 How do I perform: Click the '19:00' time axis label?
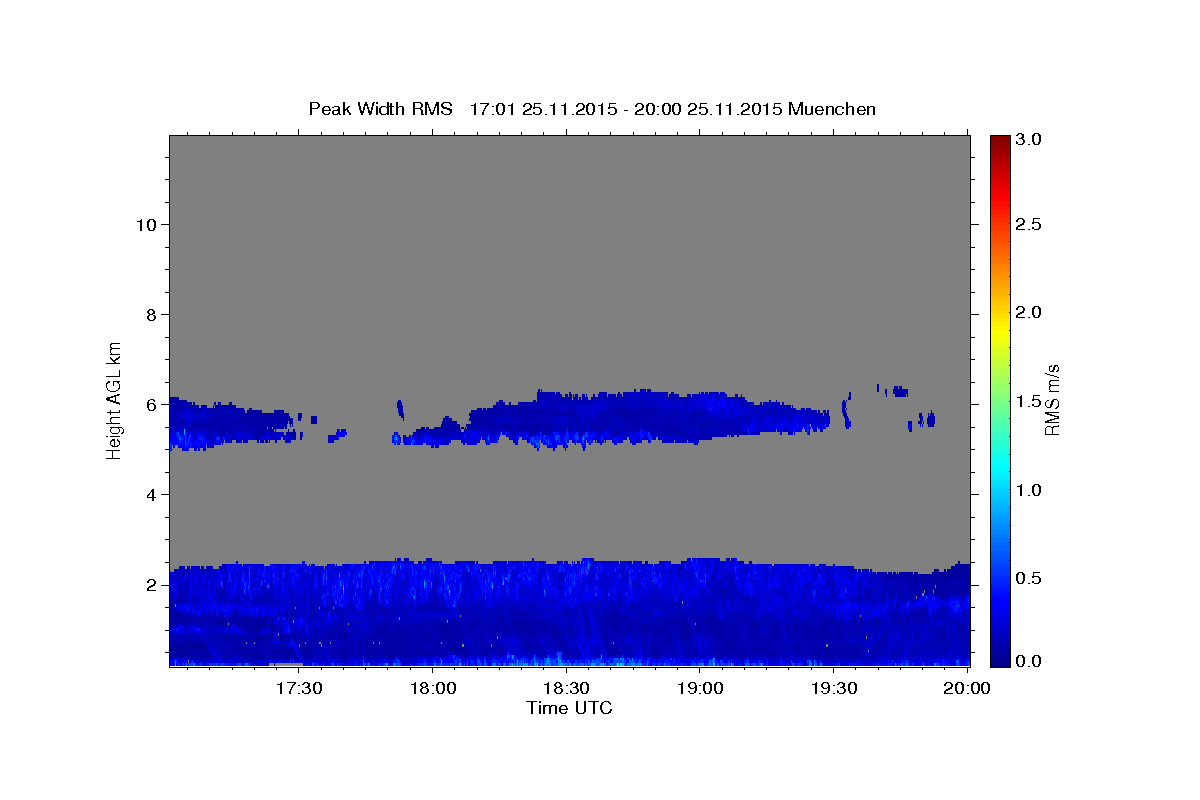pos(700,689)
